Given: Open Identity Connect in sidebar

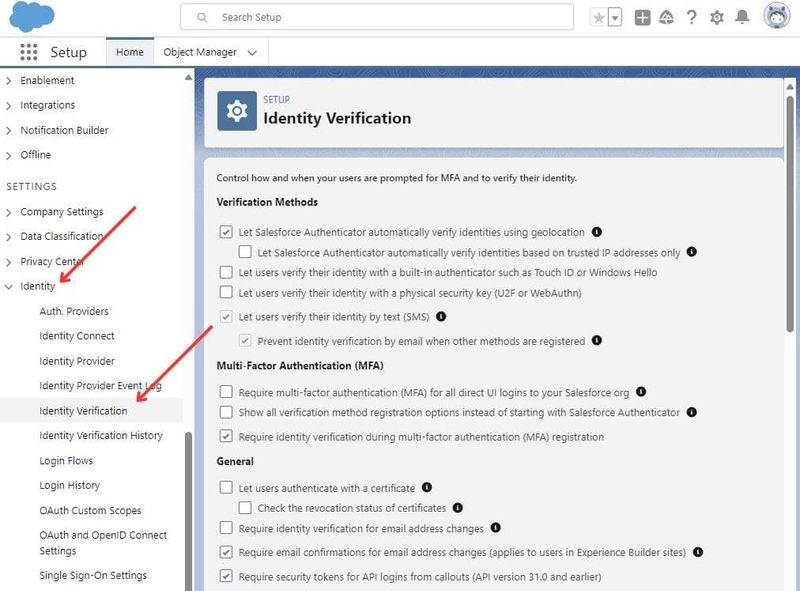Looking at the screenshot, I should coord(77,336).
